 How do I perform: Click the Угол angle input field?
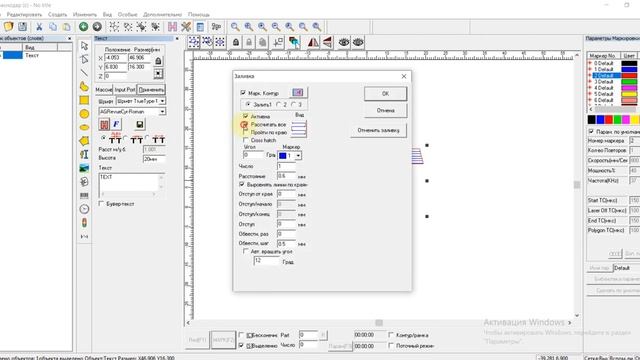(x=253, y=155)
